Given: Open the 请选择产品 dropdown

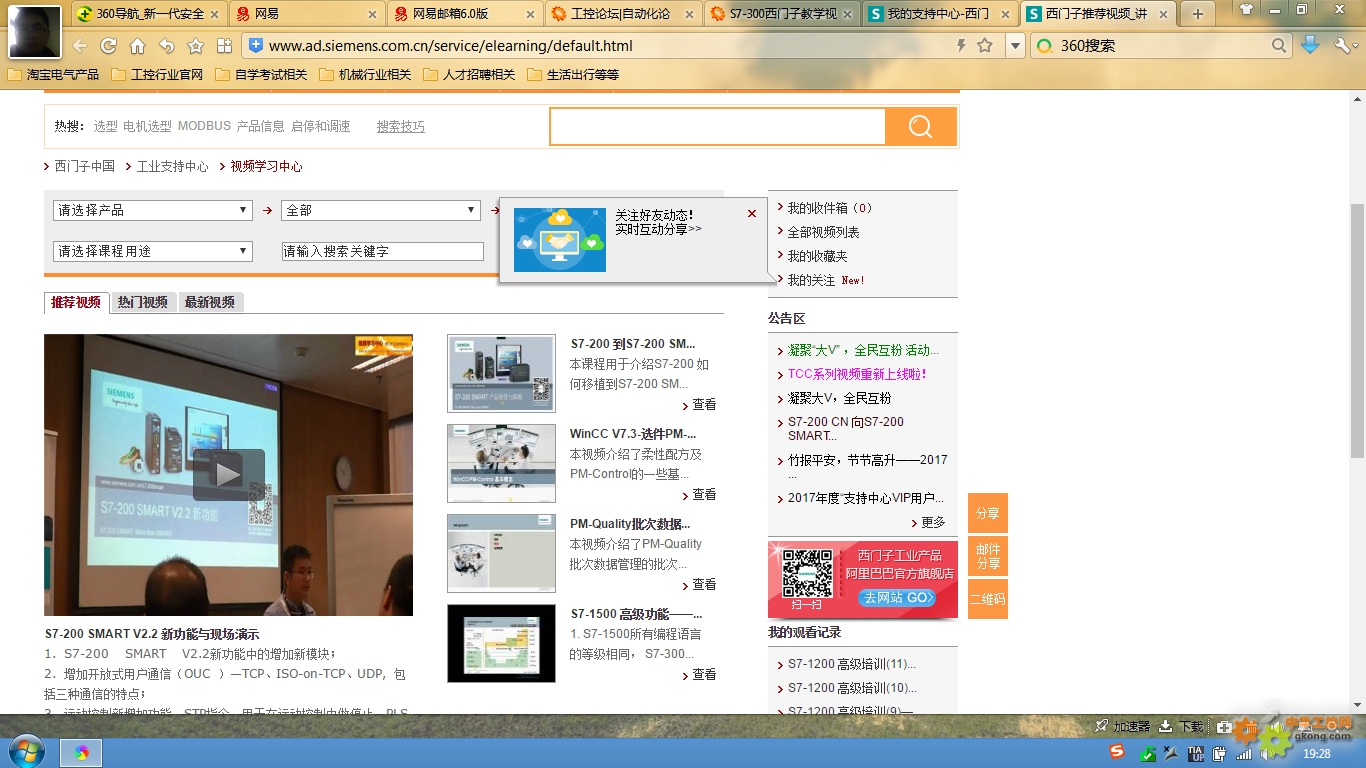Looking at the screenshot, I should 152,210.
